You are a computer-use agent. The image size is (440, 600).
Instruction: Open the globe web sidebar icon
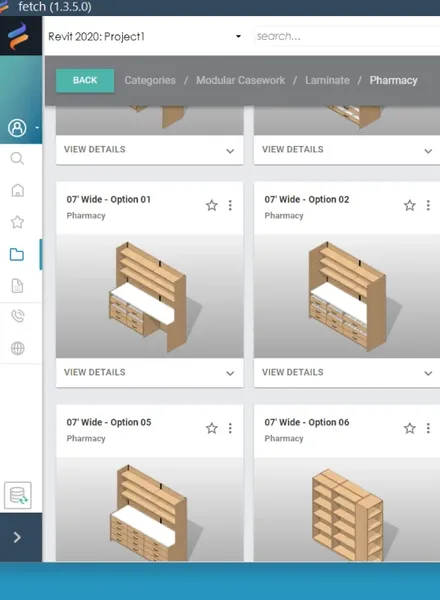coord(18,348)
